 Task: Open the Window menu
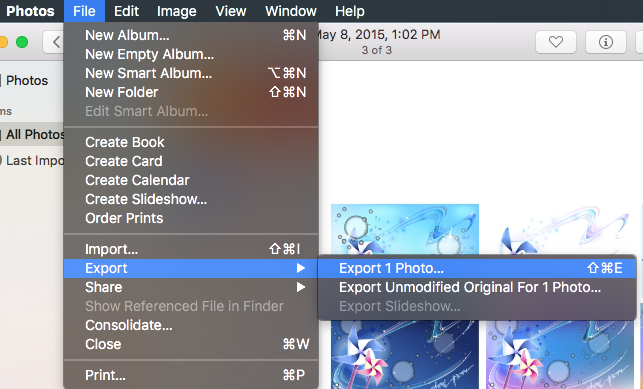click(291, 11)
